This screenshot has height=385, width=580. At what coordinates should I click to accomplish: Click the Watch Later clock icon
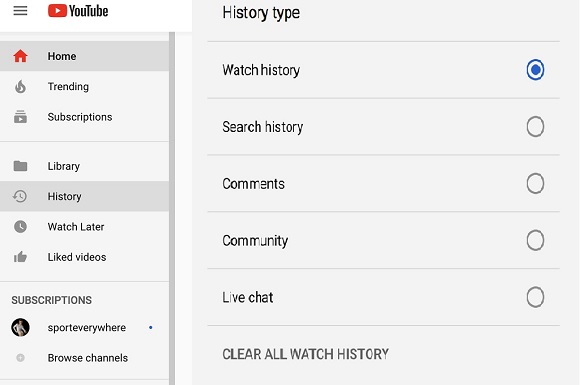(x=20, y=226)
